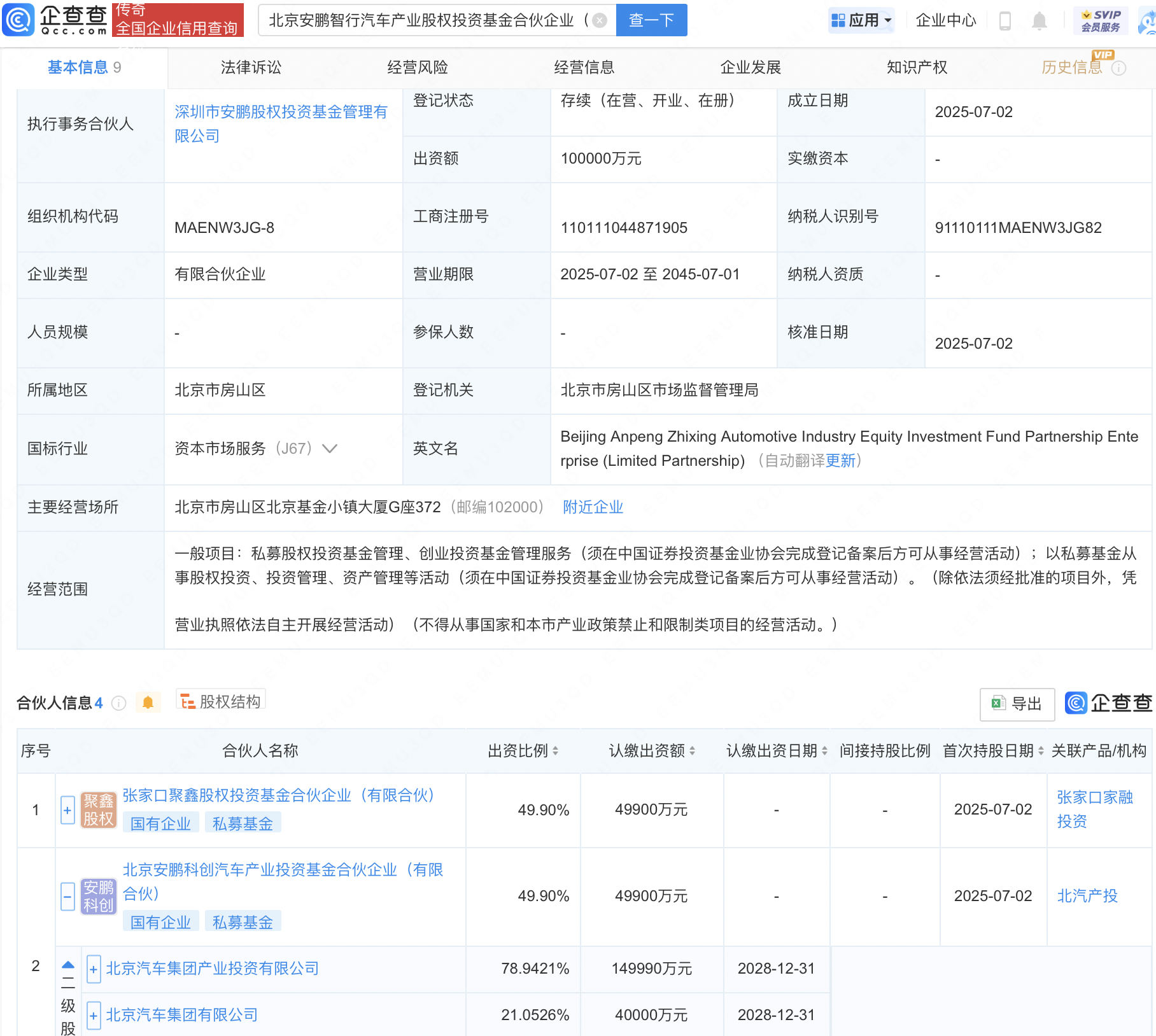Screen dimensions: 1156x1036
Task: Switch to 企业发展 tab
Action: point(751,67)
